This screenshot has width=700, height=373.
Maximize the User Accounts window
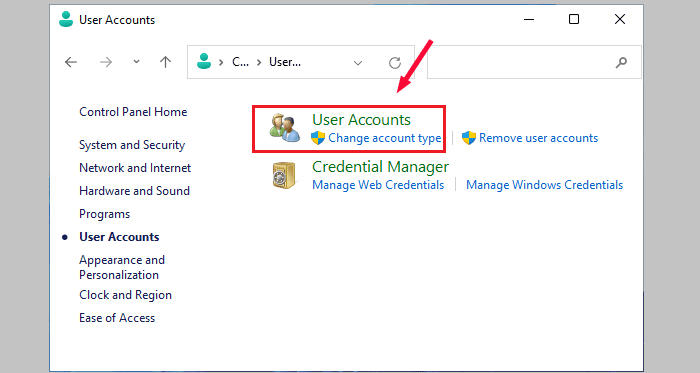coord(574,19)
